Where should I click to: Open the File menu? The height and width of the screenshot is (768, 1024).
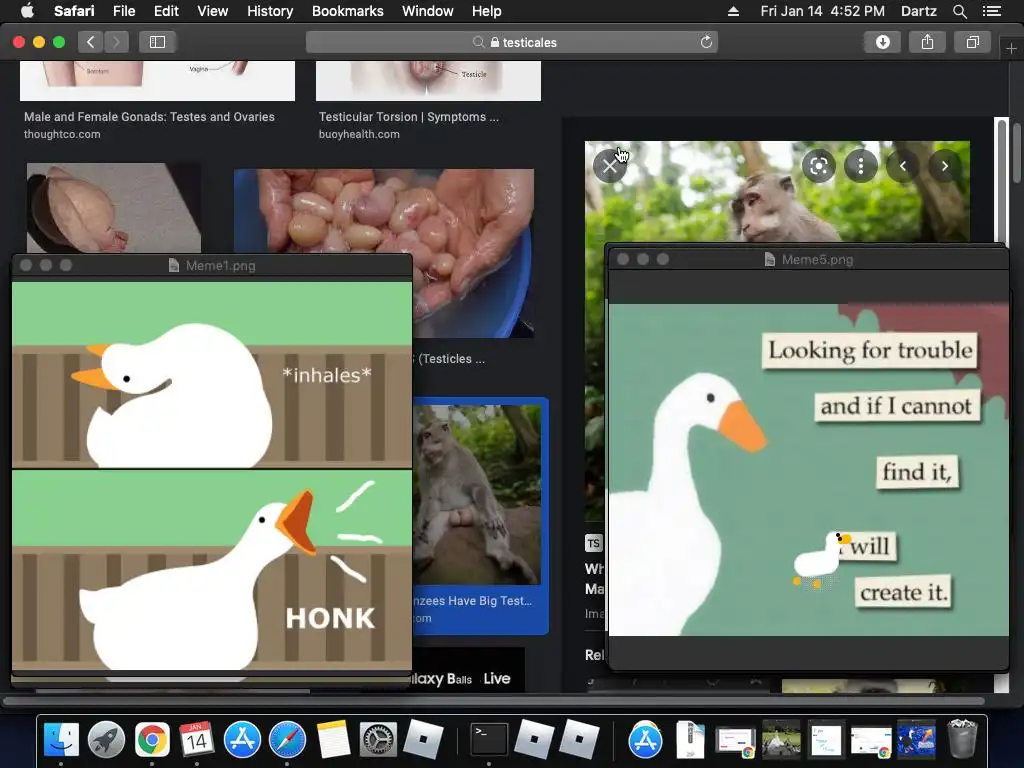pyautogui.click(x=124, y=11)
